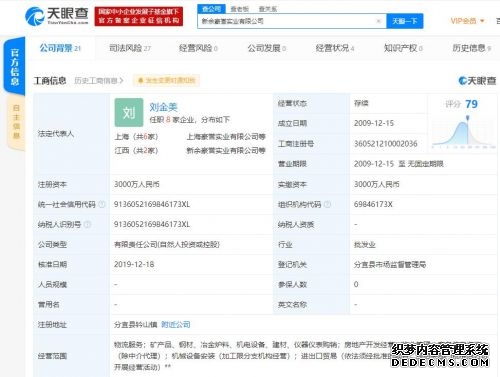Click the 天眼一下 search button
This screenshot has height=377, width=500.
point(405,21)
